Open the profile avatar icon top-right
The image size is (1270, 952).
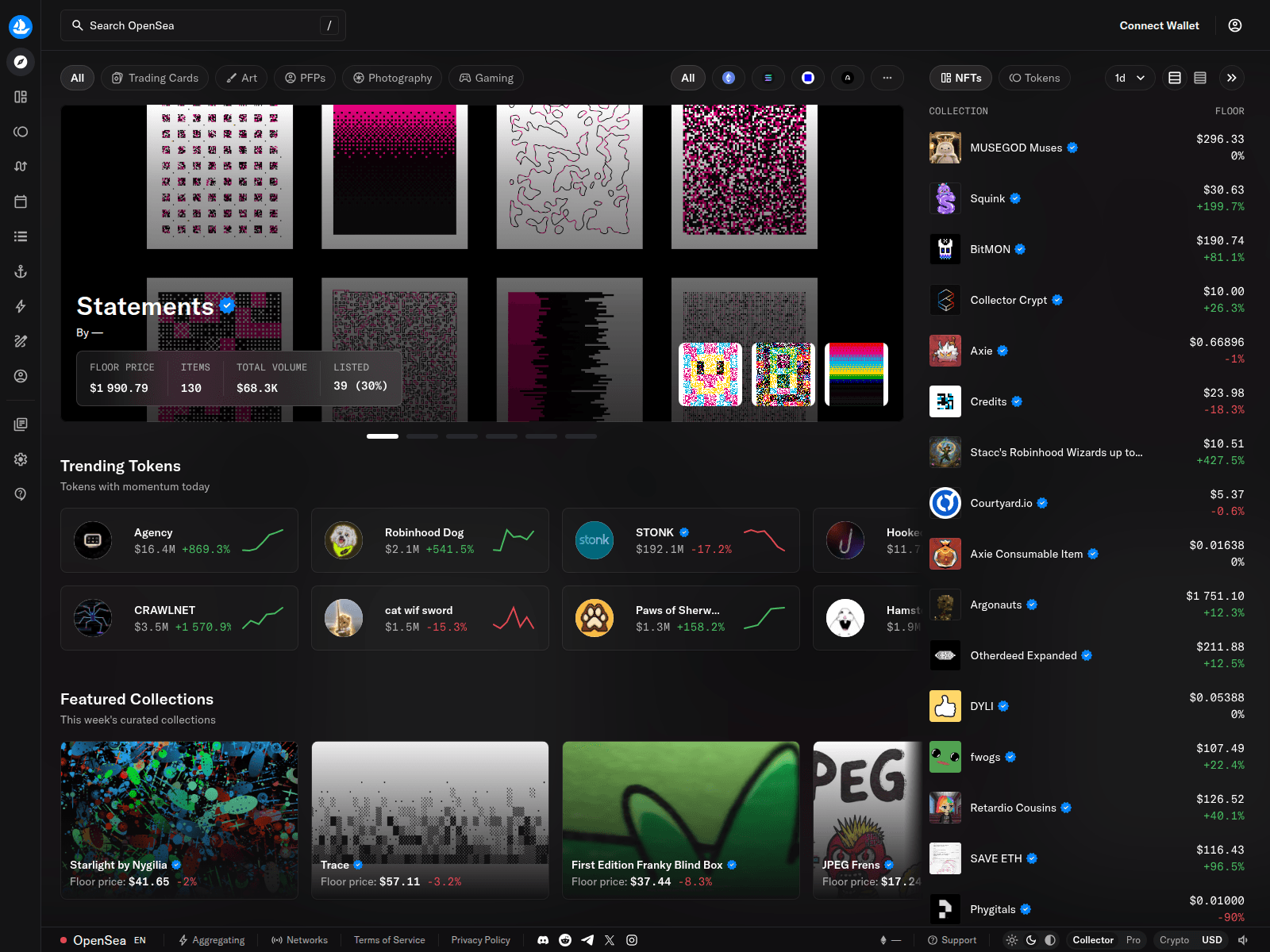(1235, 25)
